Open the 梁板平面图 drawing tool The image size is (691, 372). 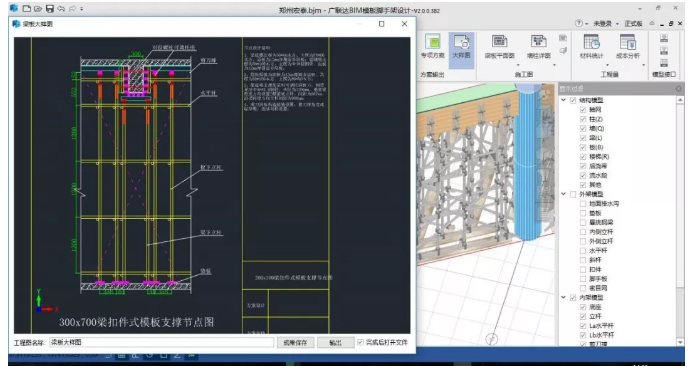(499, 47)
